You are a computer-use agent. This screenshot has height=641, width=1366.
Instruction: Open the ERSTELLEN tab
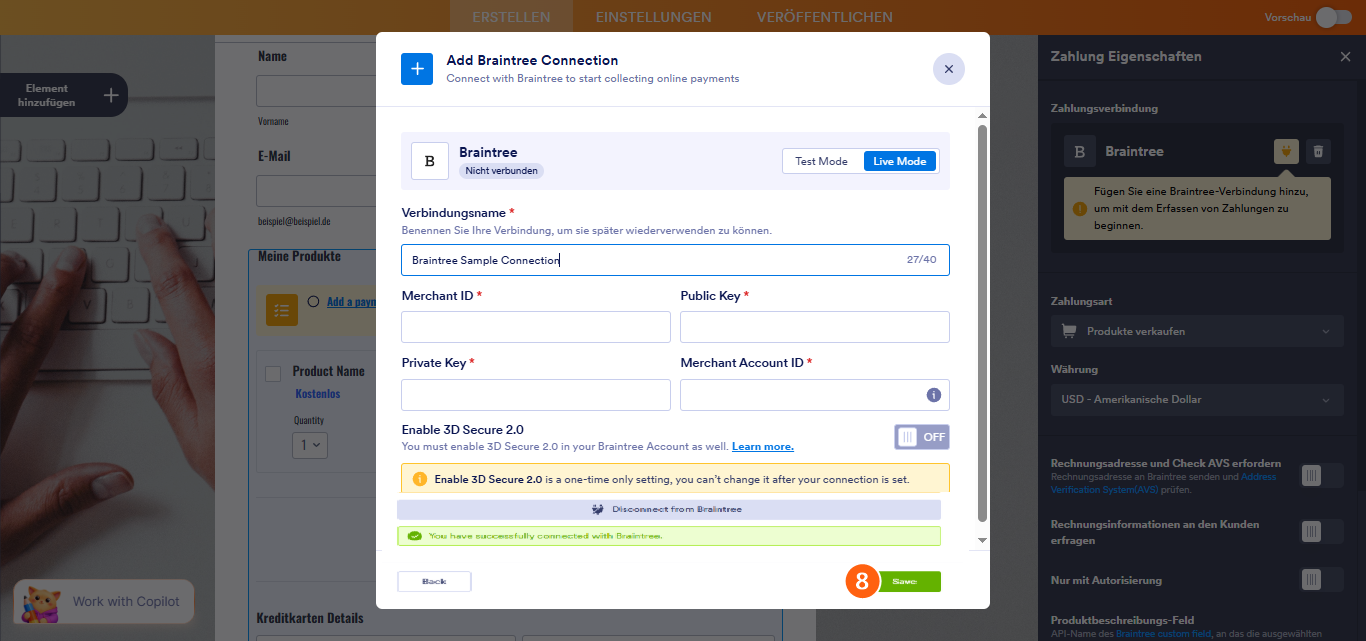click(511, 17)
